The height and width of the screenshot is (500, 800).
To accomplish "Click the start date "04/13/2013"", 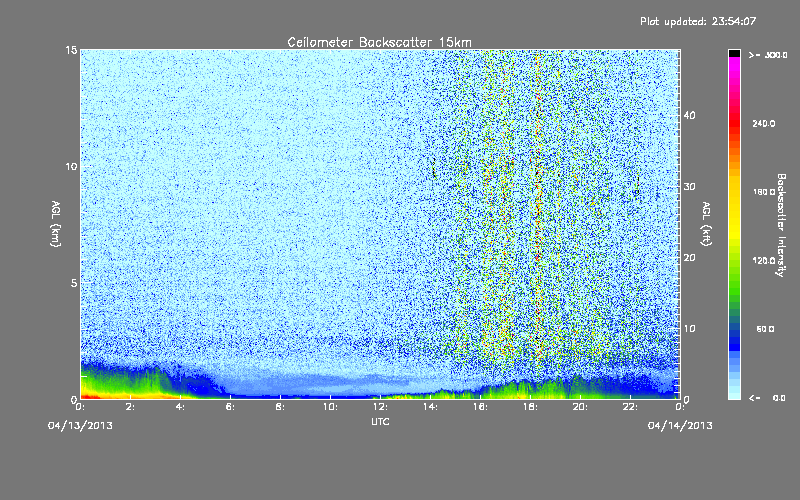I will pos(80,426).
